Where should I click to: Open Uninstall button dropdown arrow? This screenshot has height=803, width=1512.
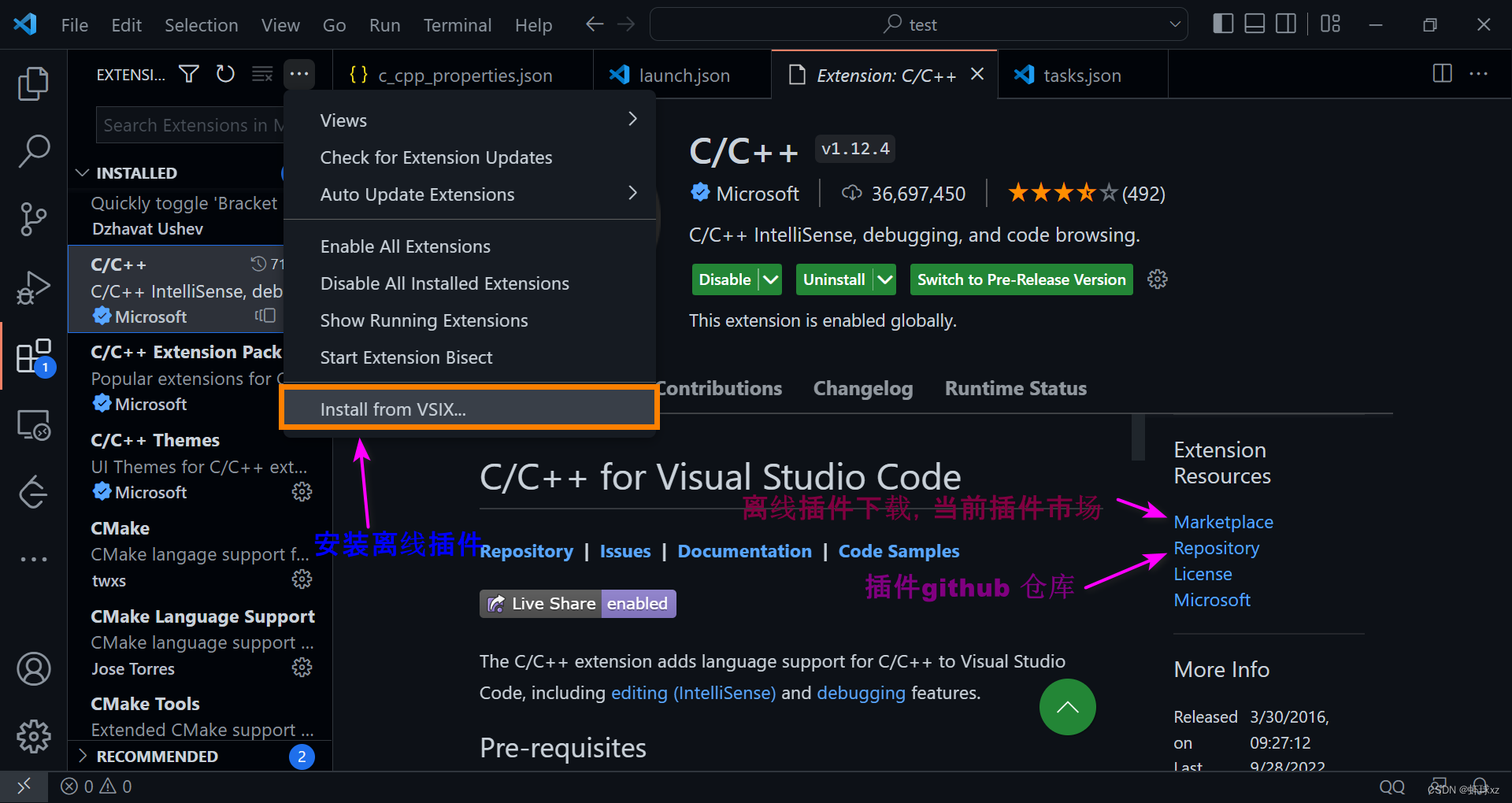(x=885, y=279)
